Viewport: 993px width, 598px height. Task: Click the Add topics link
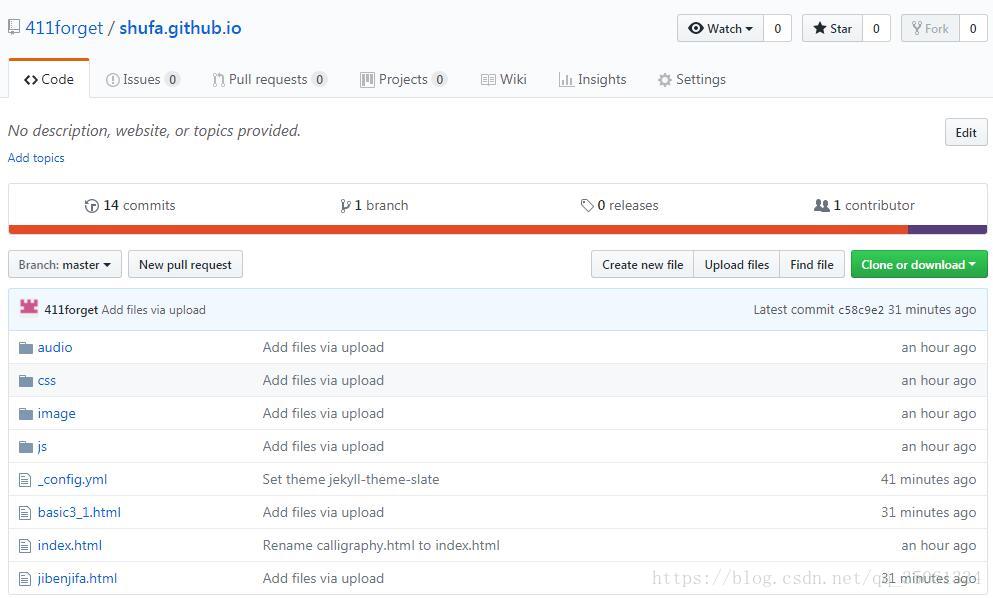pyautogui.click(x=36, y=158)
